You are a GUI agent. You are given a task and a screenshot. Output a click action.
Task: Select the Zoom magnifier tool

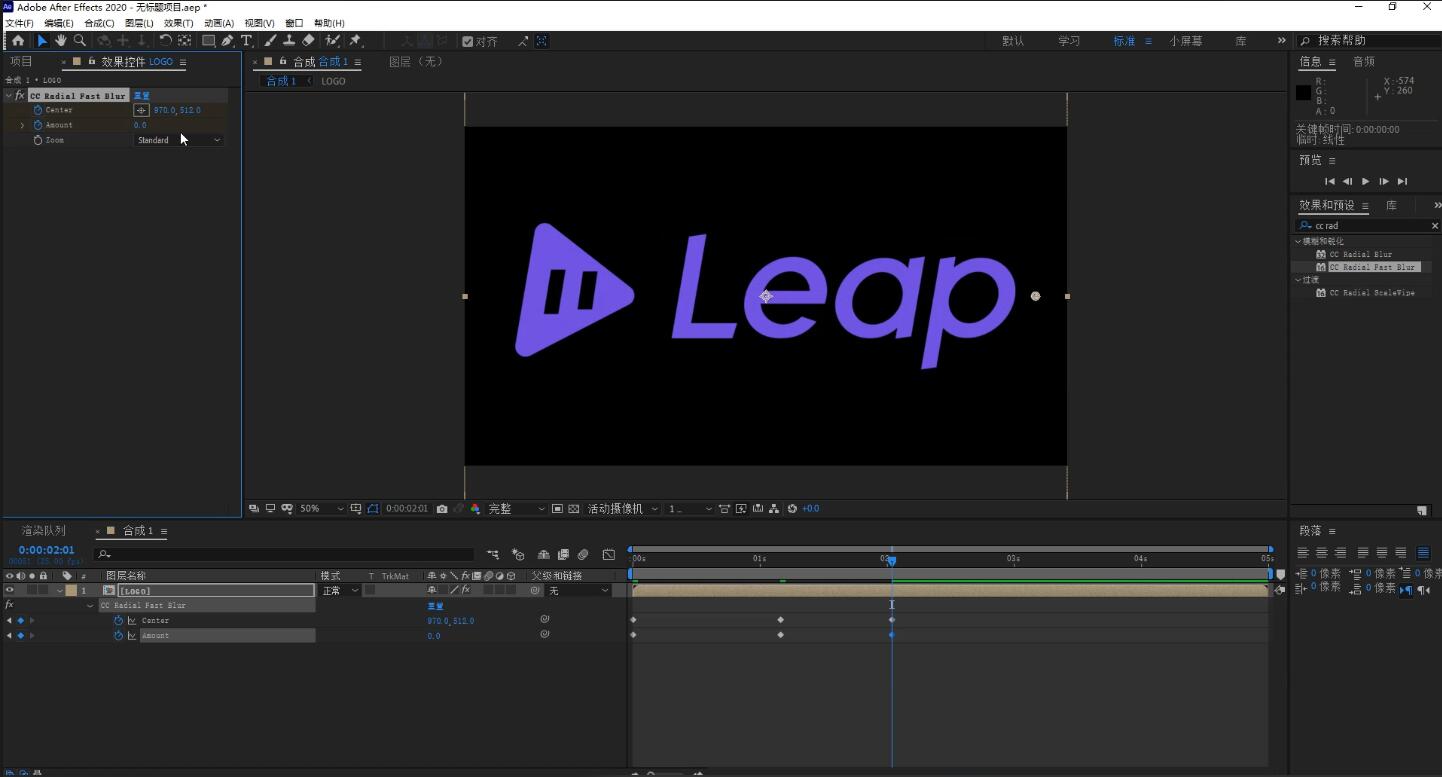pos(79,41)
